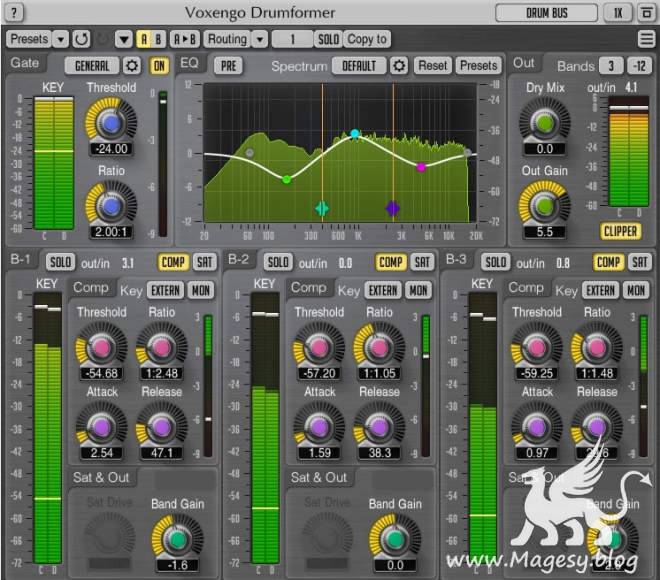Image resolution: width=660 pixels, height=580 pixels.
Task: Open the channel group 1 selector
Action: 292,39
